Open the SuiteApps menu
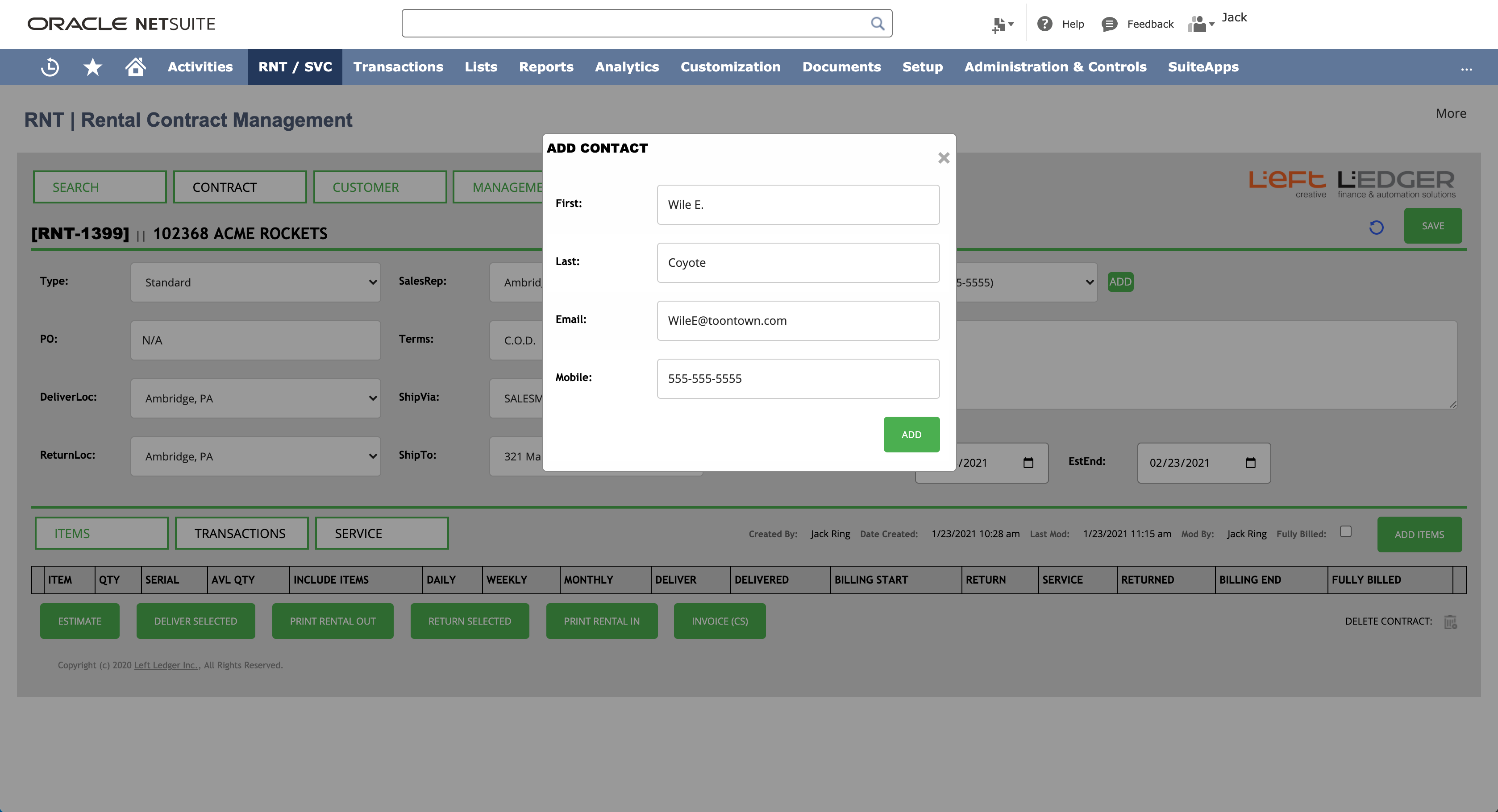This screenshot has width=1498, height=812. [1203, 67]
